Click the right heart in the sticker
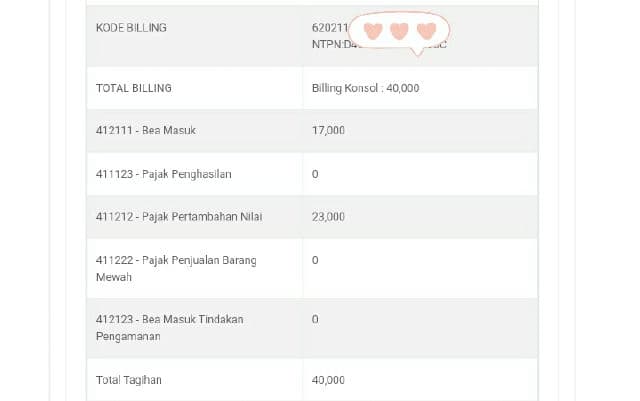 coord(426,31)
